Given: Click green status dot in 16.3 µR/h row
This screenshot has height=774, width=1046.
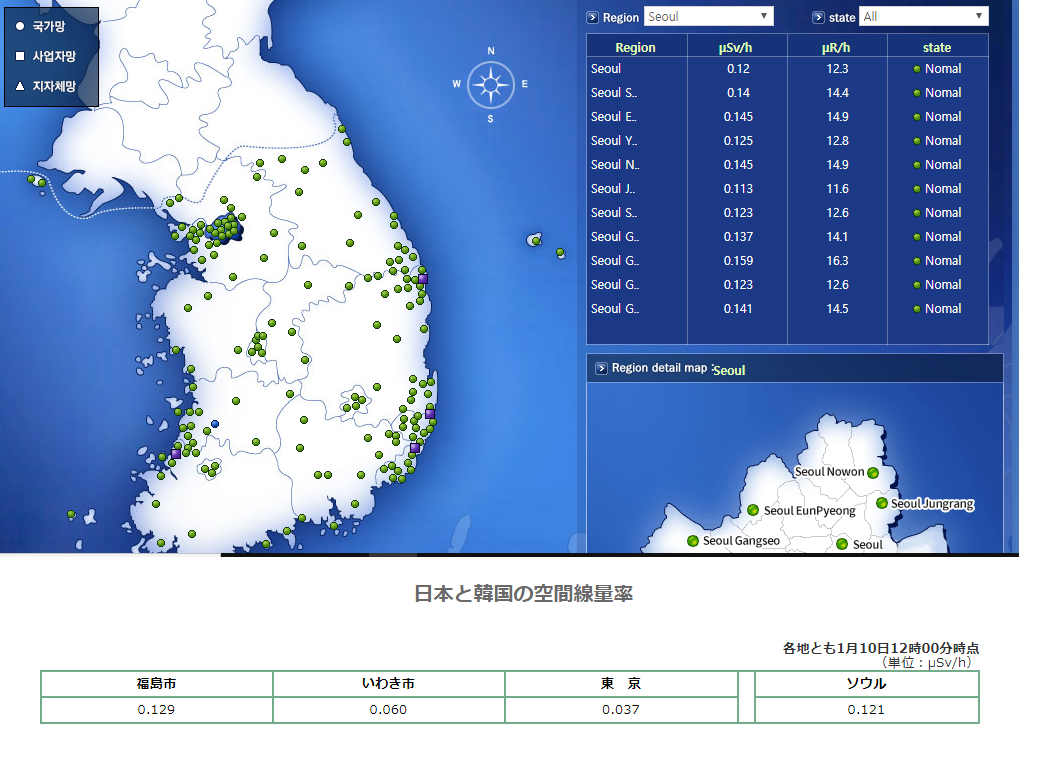Looking at the screenshot, I should click(917, 261).
